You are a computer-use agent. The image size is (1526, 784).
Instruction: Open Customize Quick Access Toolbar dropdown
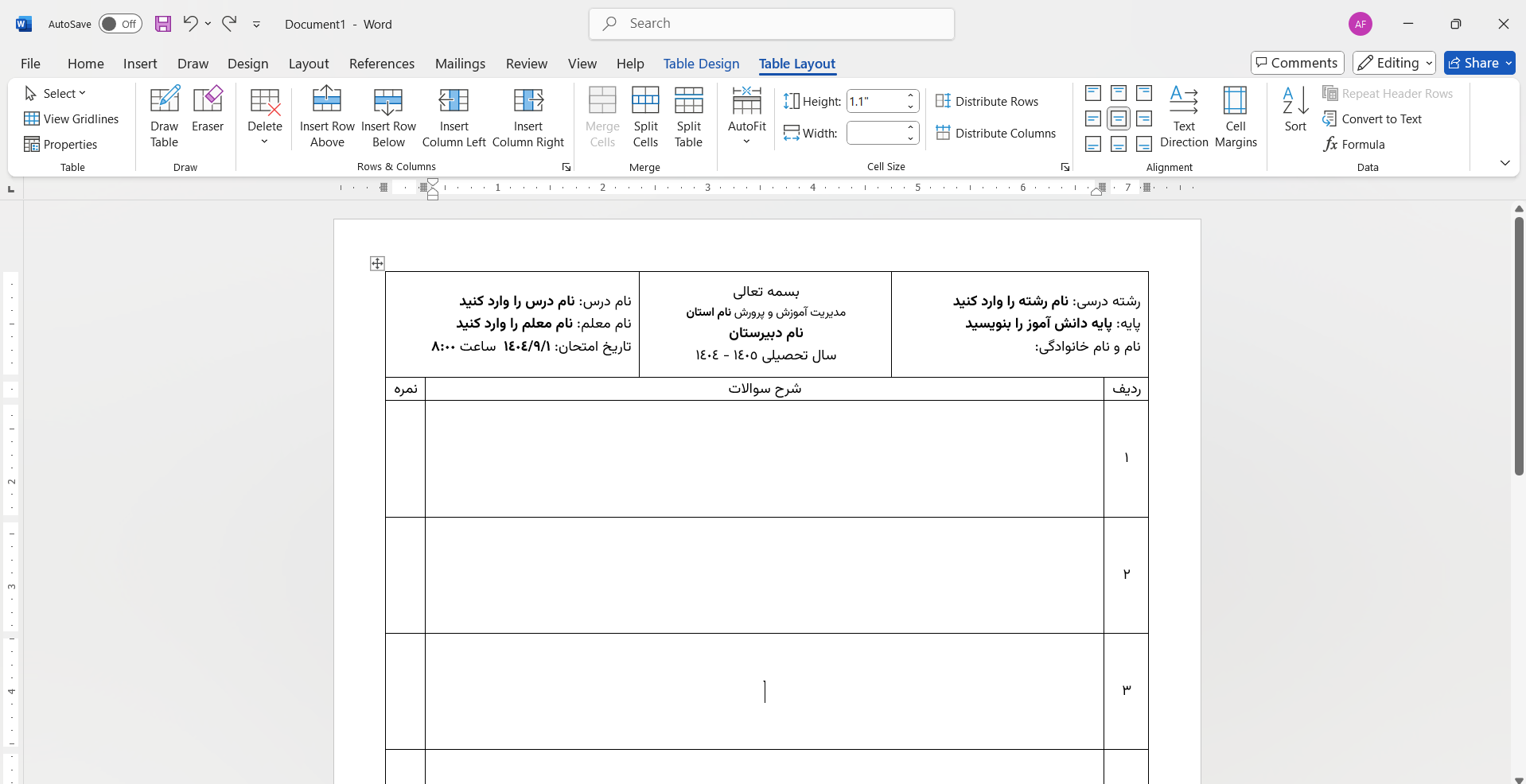(256, 24)
